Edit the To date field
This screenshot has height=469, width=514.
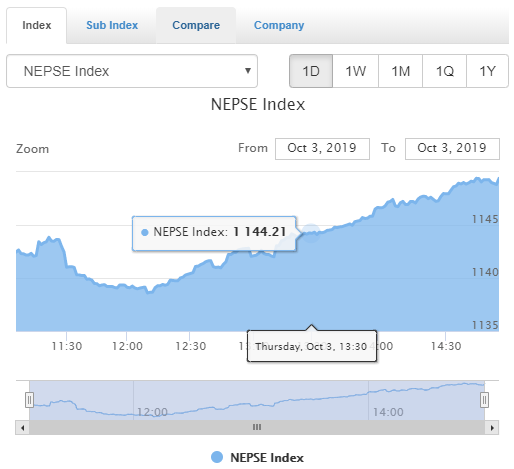pos(452,149)
